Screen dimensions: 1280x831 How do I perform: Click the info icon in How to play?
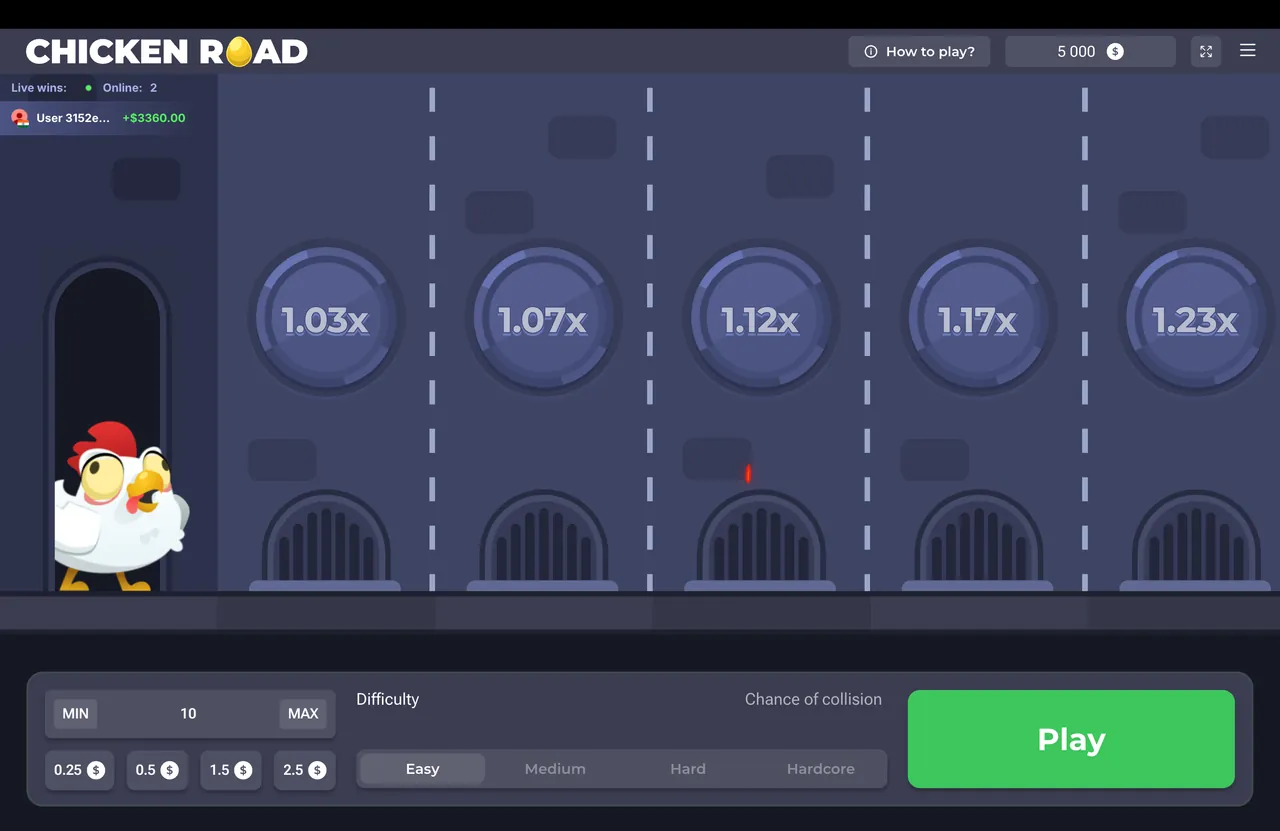[x=870, y=51]
